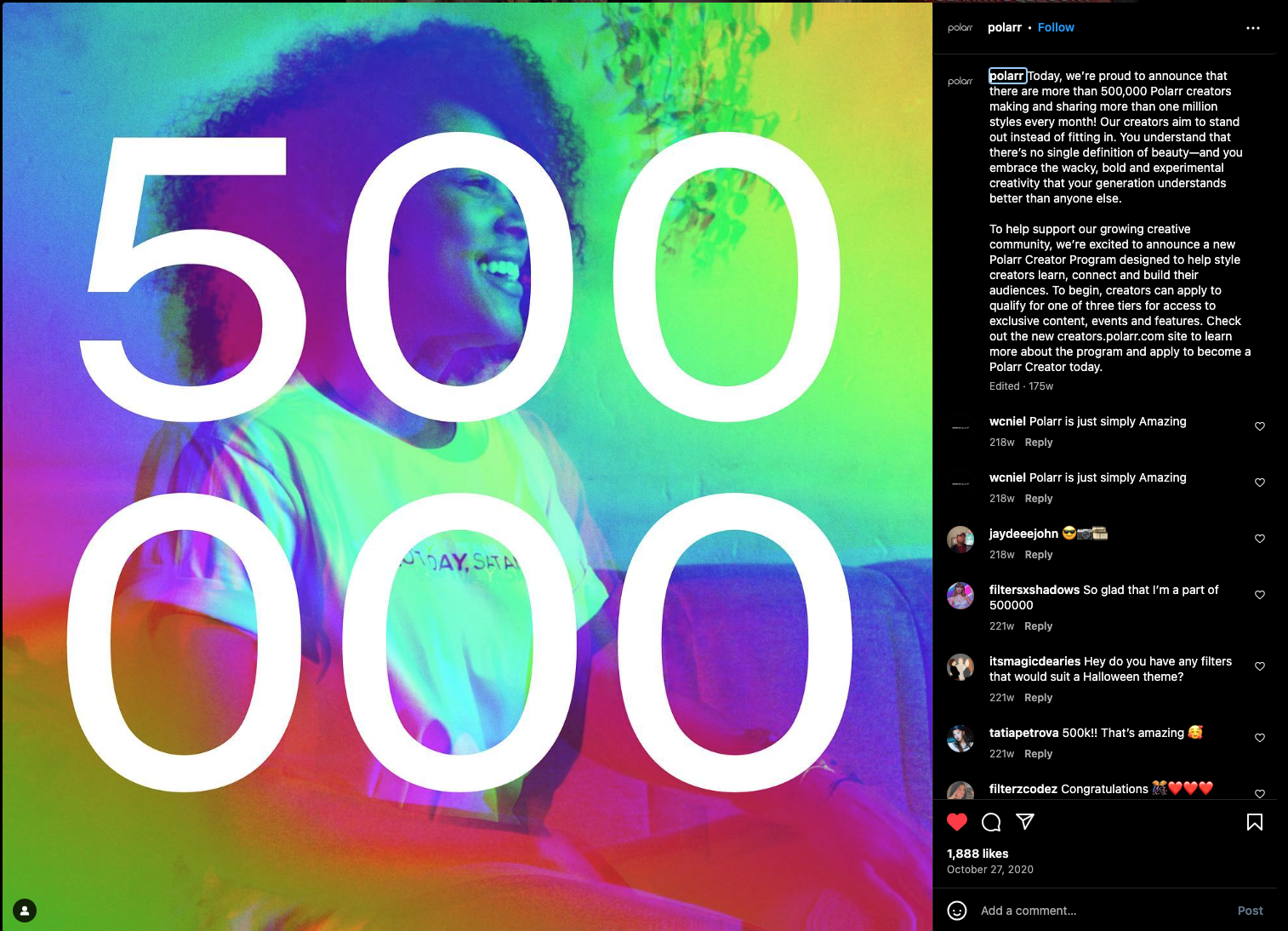1288x931 pixels.
Task: Click the jaydeeejohn profile avatar
Action: coord(960,540)
